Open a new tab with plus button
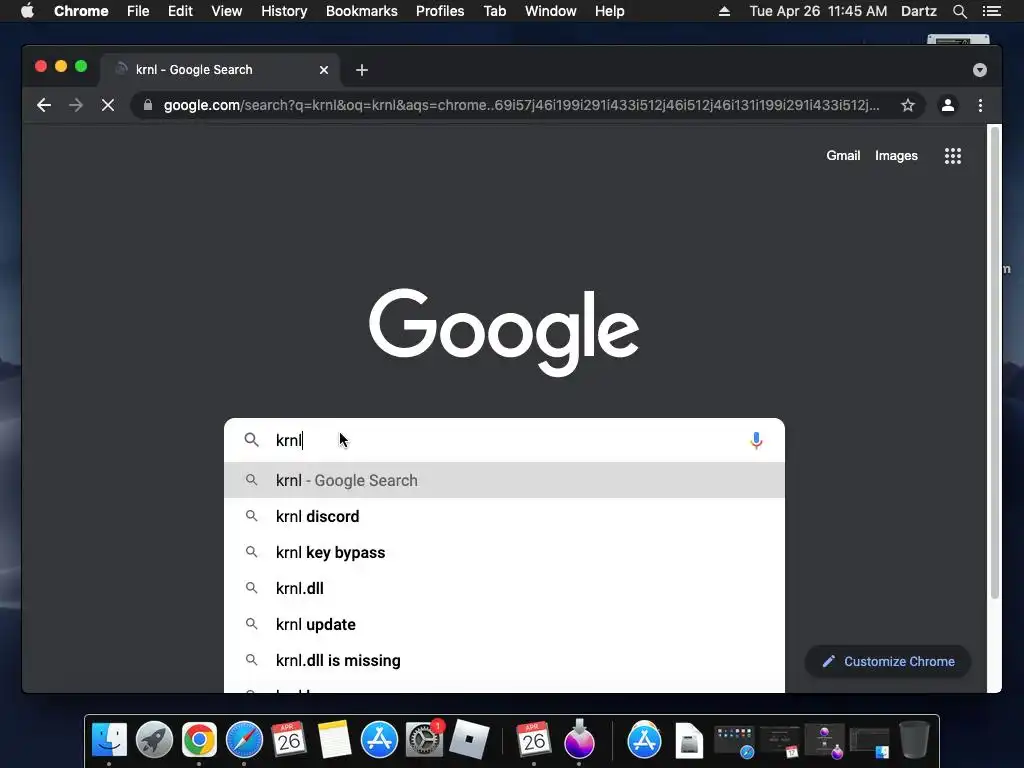 coord(362,70)
